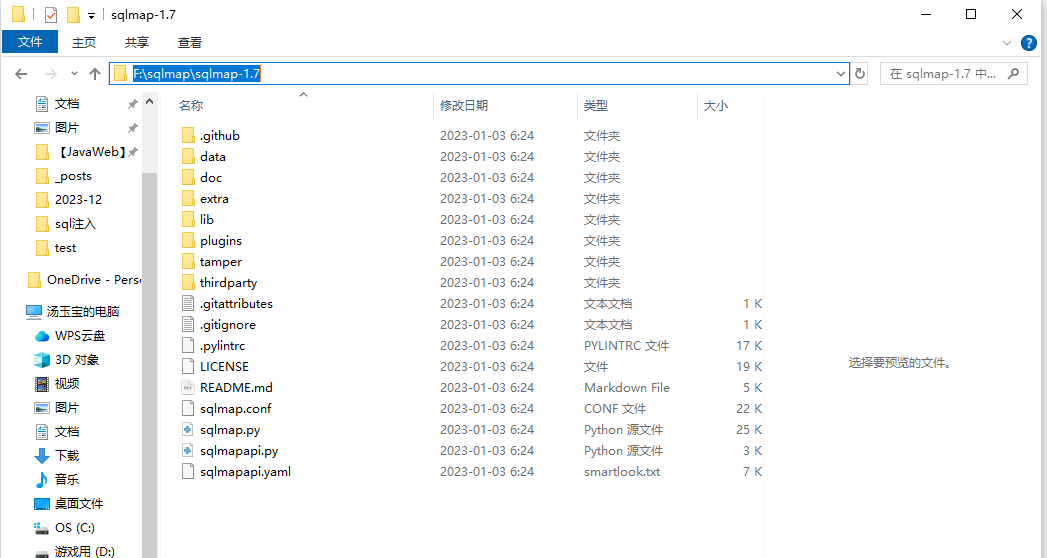1047x558 pixels.
Task: Select the .gitattributes file icon
Action: point(188,304)
